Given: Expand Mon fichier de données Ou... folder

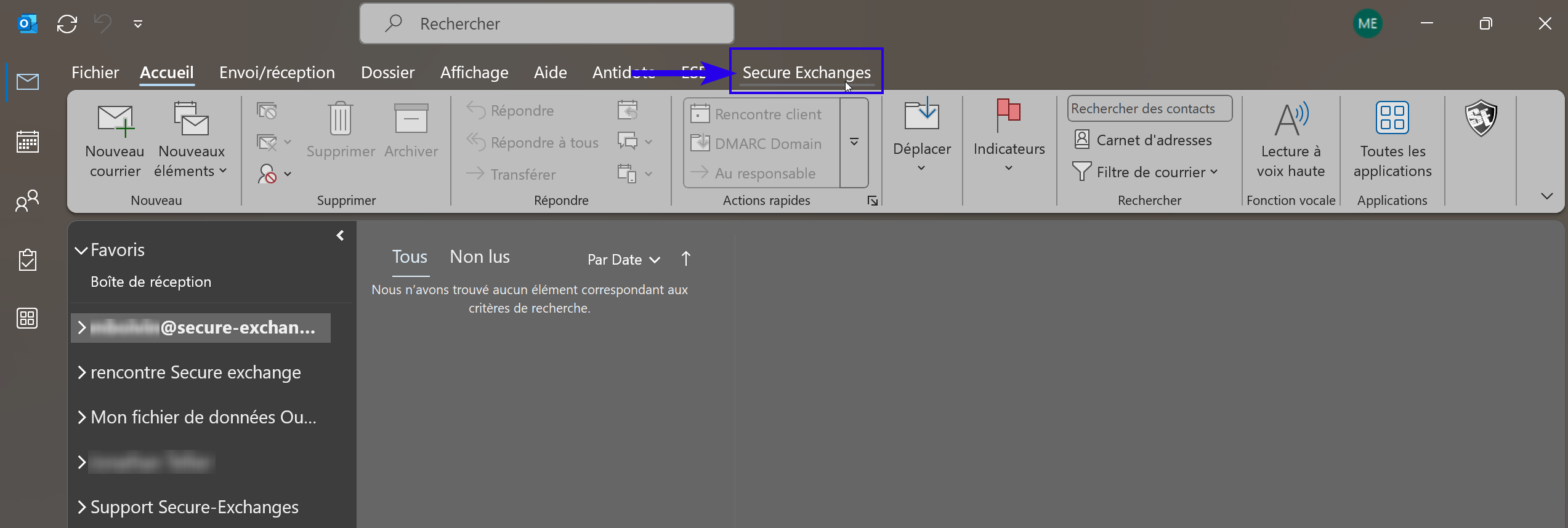Looking at the screenshot, I should pos(81,418).
